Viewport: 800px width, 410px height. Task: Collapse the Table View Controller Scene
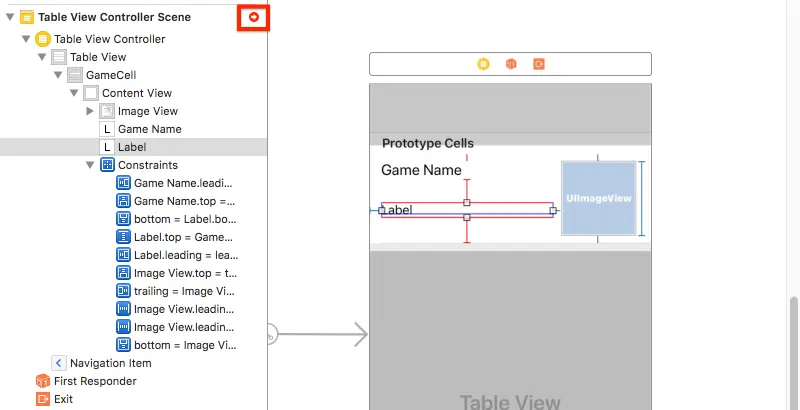(x=10, y=17)
